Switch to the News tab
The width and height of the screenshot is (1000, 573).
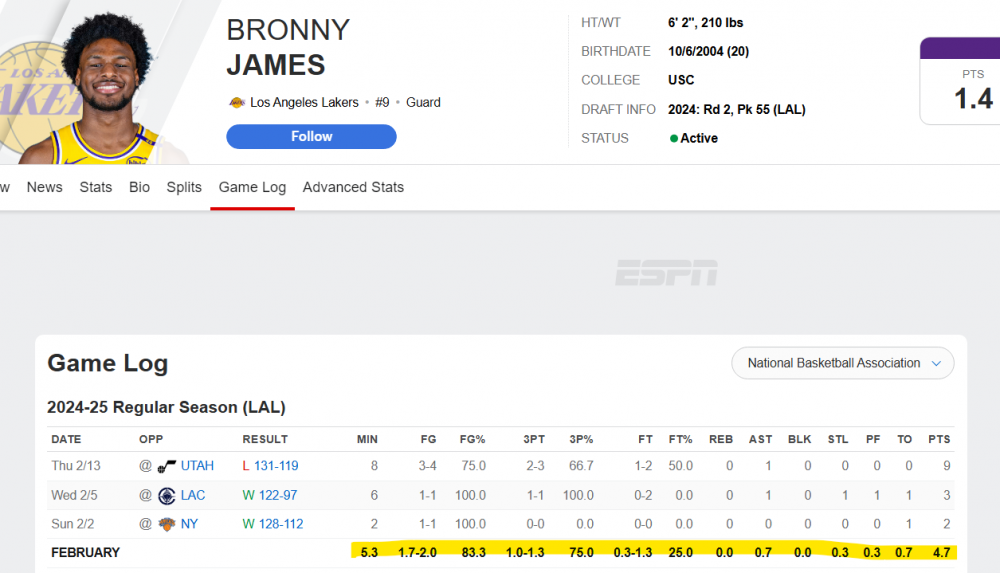click(x=44, y=187)
